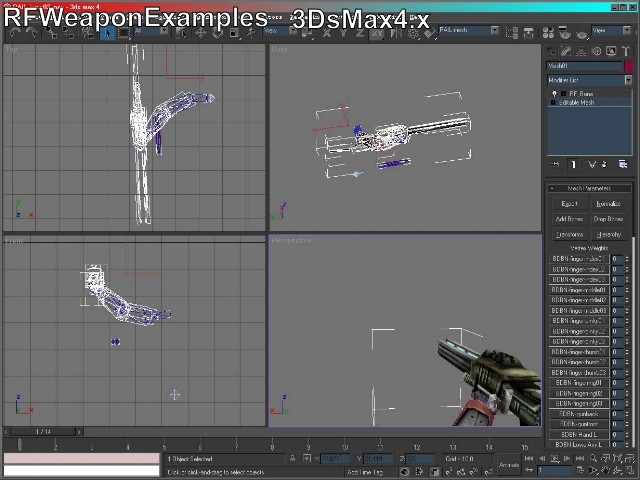Click spinner next to BDBN Hand L weight

pos(627,435)
